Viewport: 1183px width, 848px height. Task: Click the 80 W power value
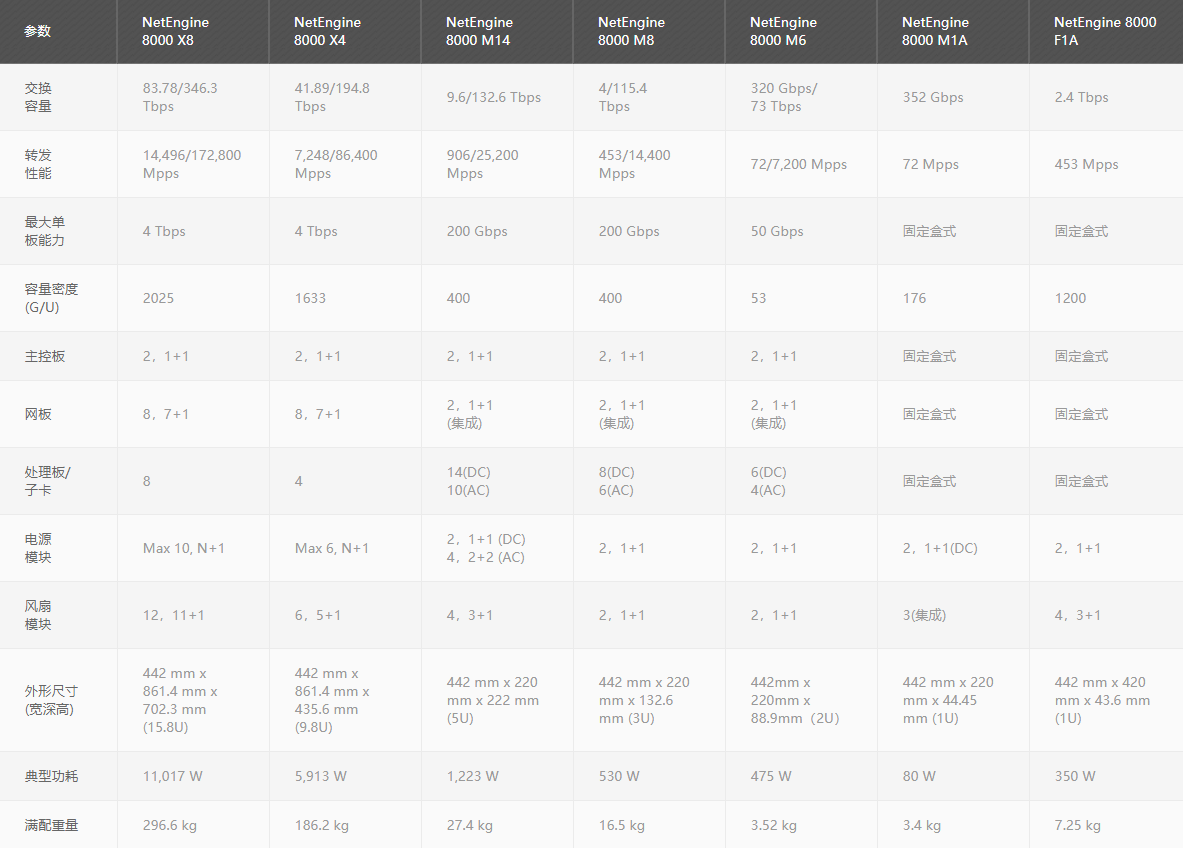tap(919, 776)
